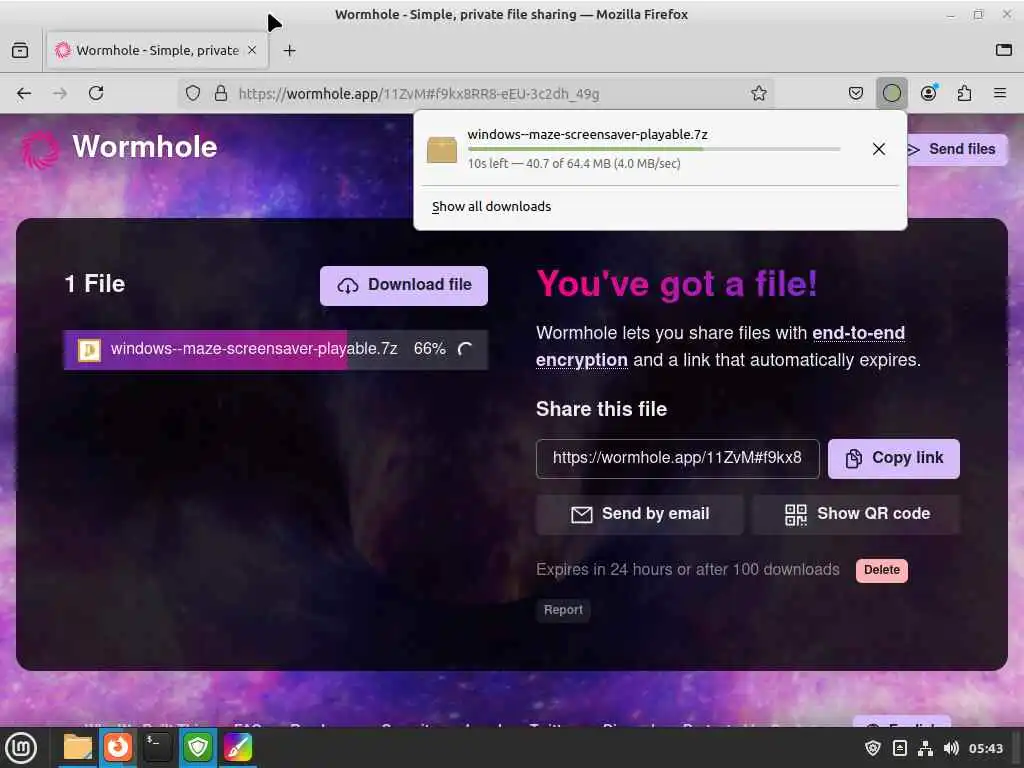Click the end-to-end encryption link
Screen dimensions: 1024x768
pos(720,346)
